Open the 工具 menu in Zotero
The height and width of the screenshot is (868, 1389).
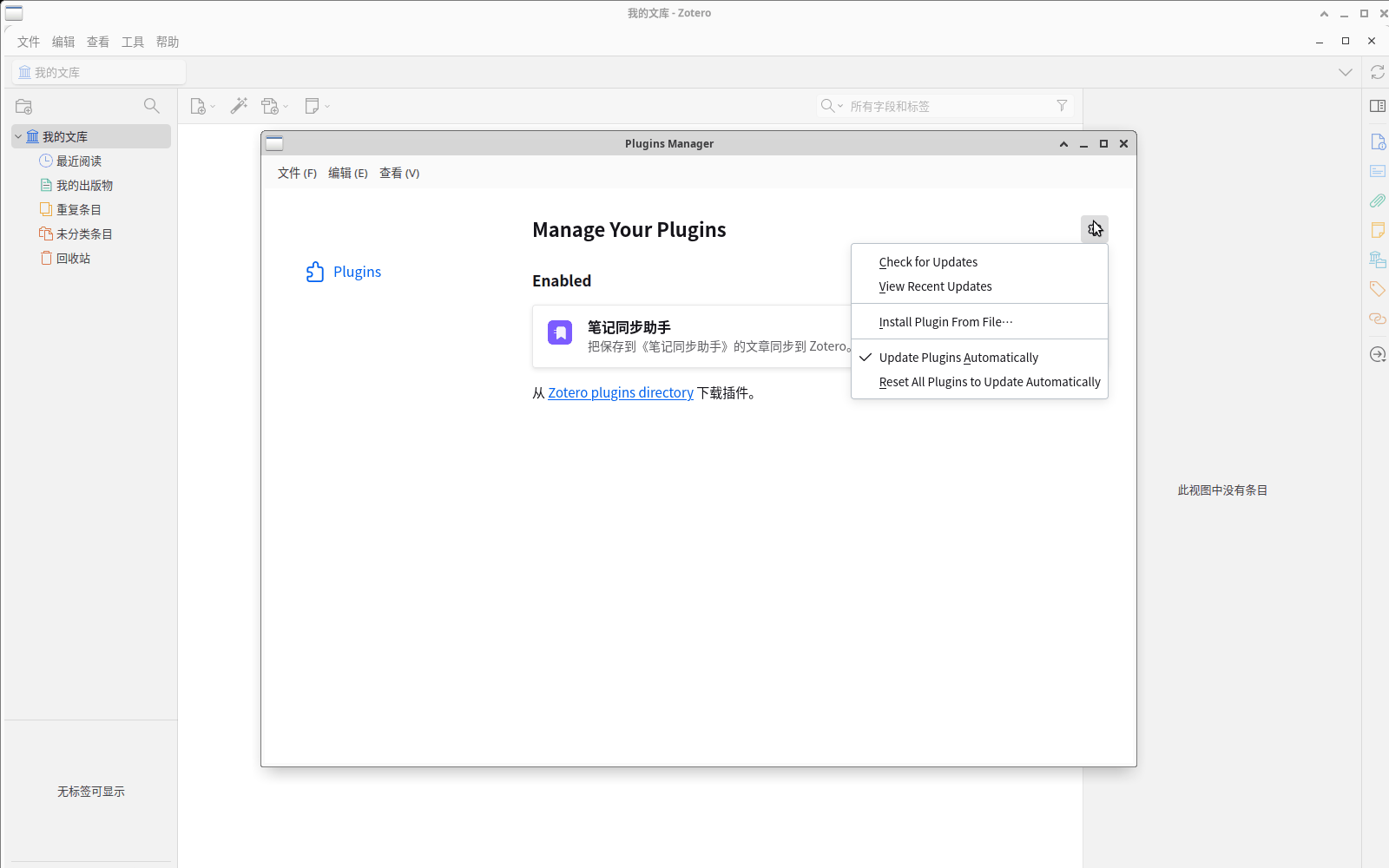[x=133, y=42]
